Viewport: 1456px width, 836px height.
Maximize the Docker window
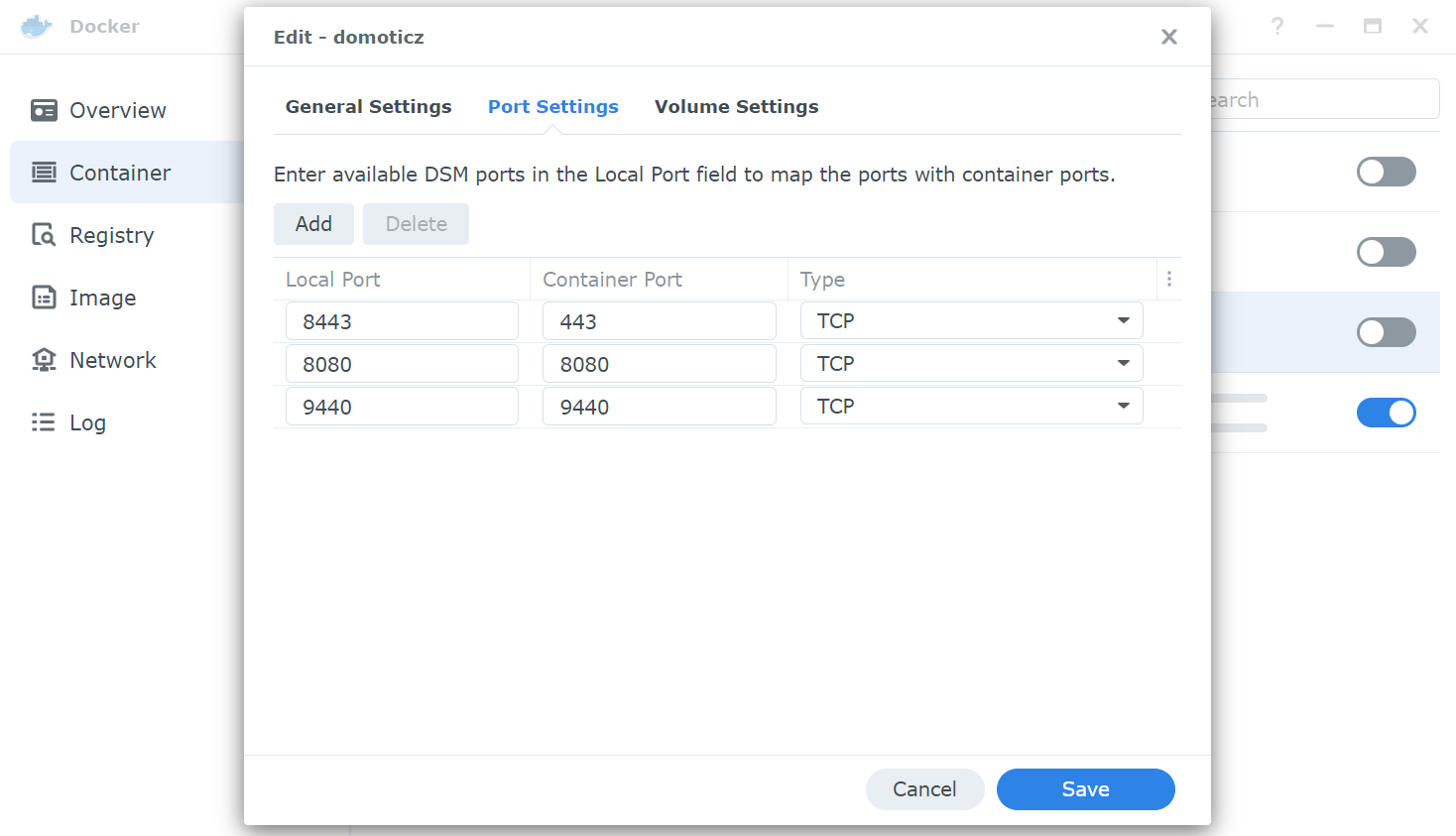[1373, 26]
